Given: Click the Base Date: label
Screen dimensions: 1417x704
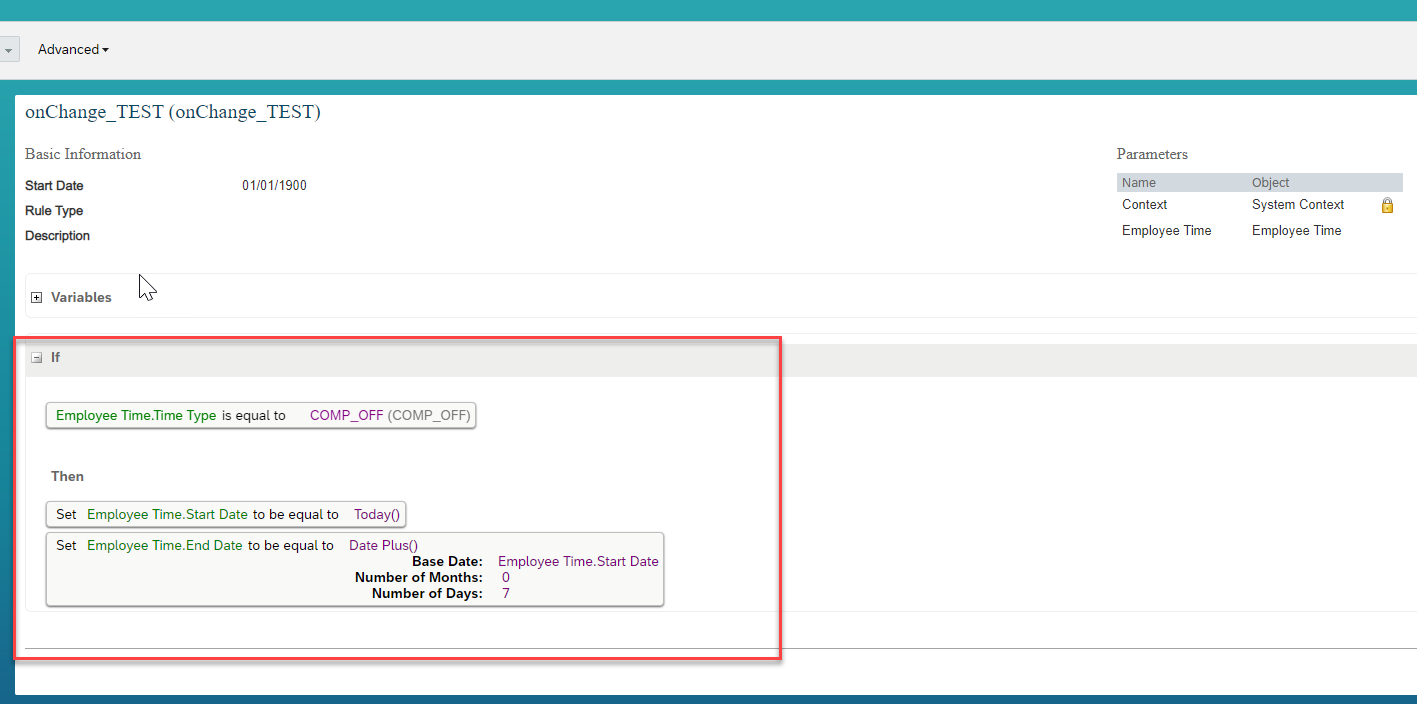Looking at the screenshot, I should pos(447,561).
